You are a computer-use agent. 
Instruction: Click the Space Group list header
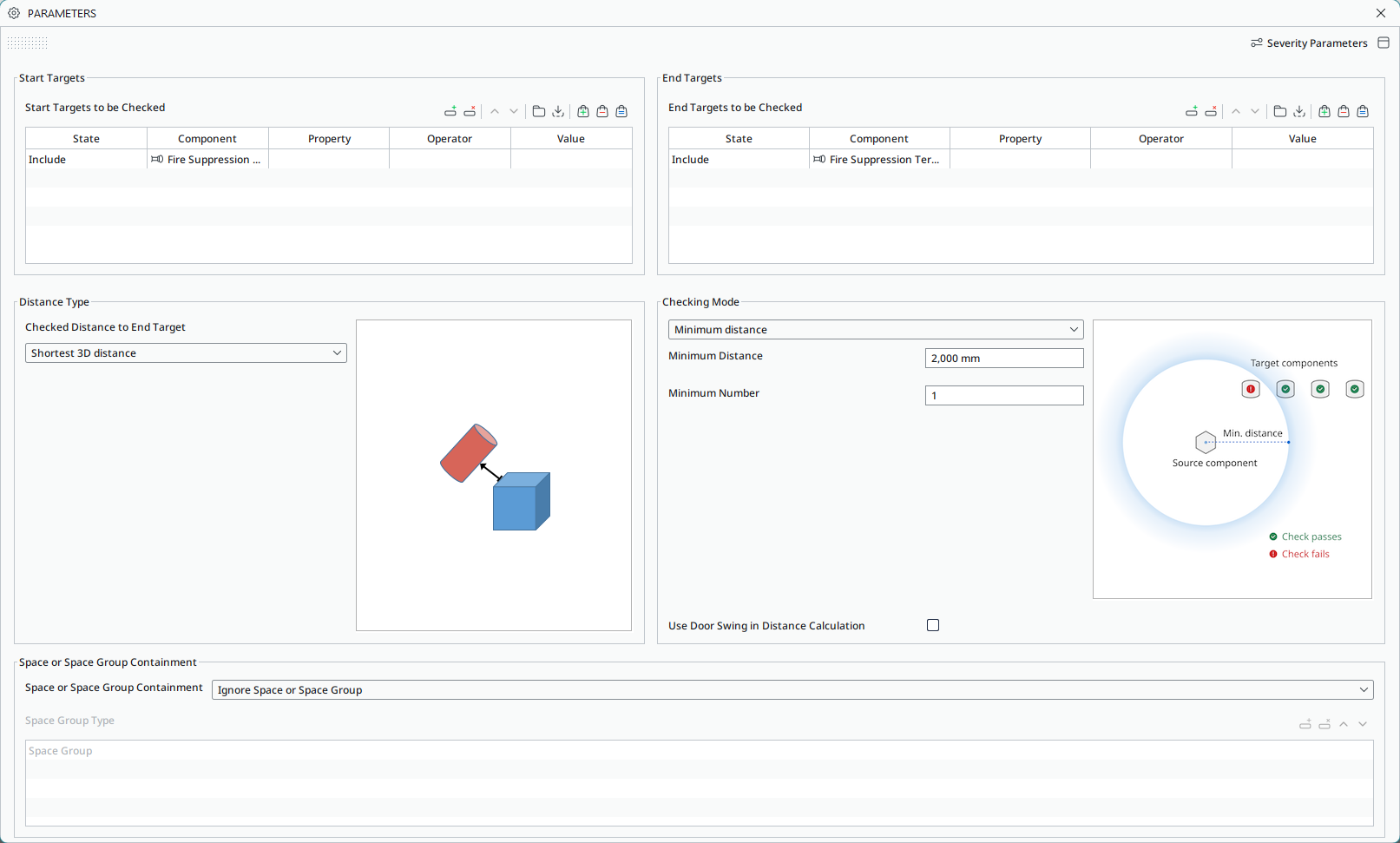pyautogui.click(x=700, y=751)
